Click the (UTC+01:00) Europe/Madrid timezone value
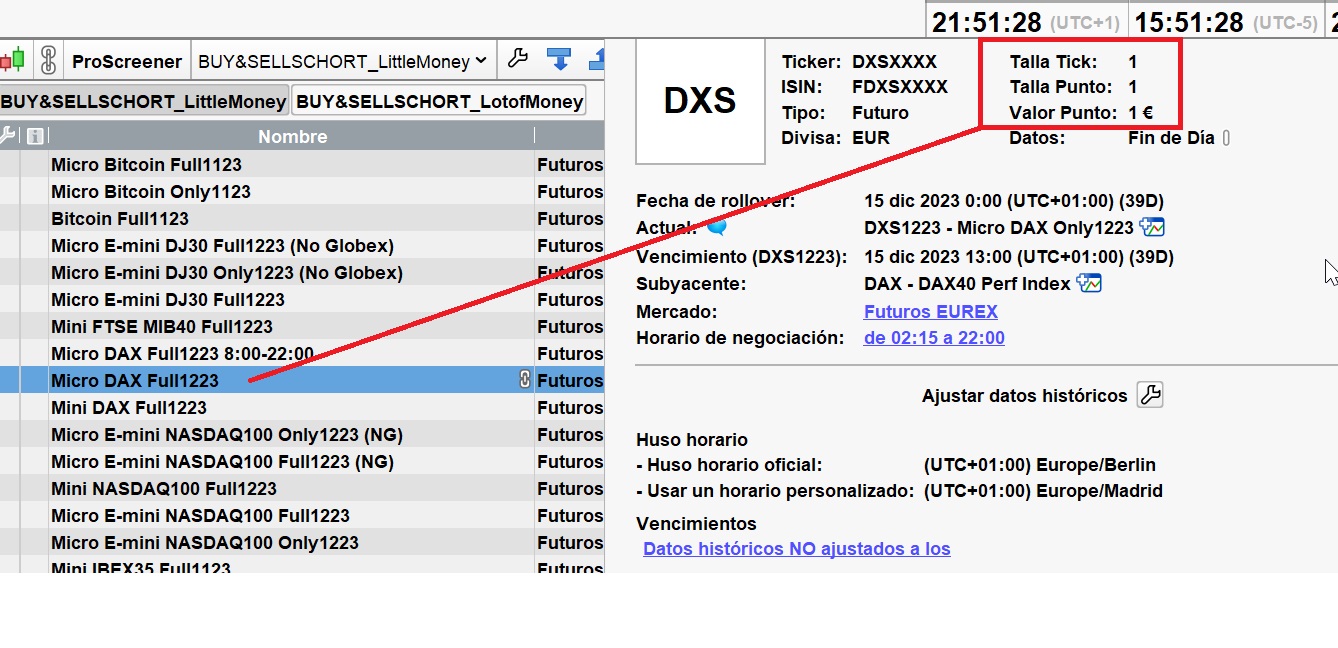The image size is (1338, 648). (1043, 491)
